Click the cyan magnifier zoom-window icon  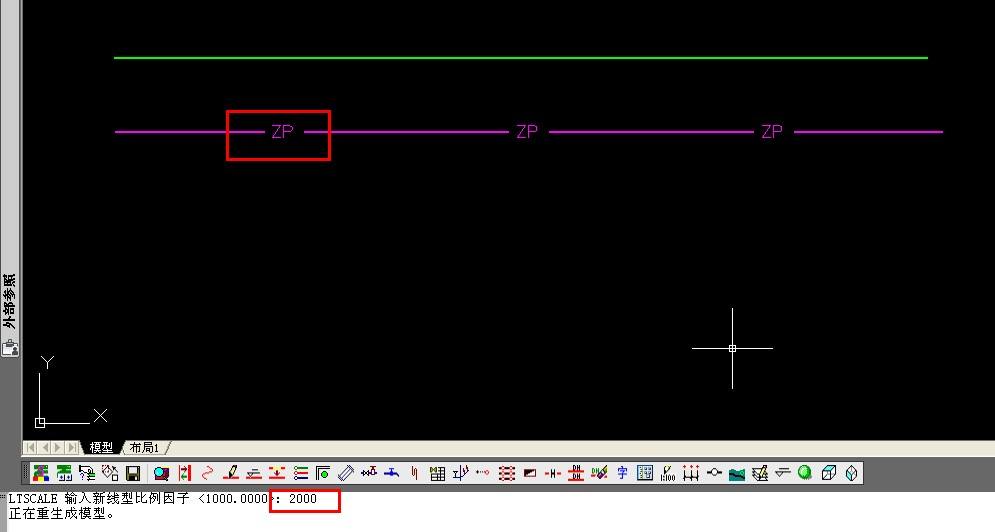[161, 473]
